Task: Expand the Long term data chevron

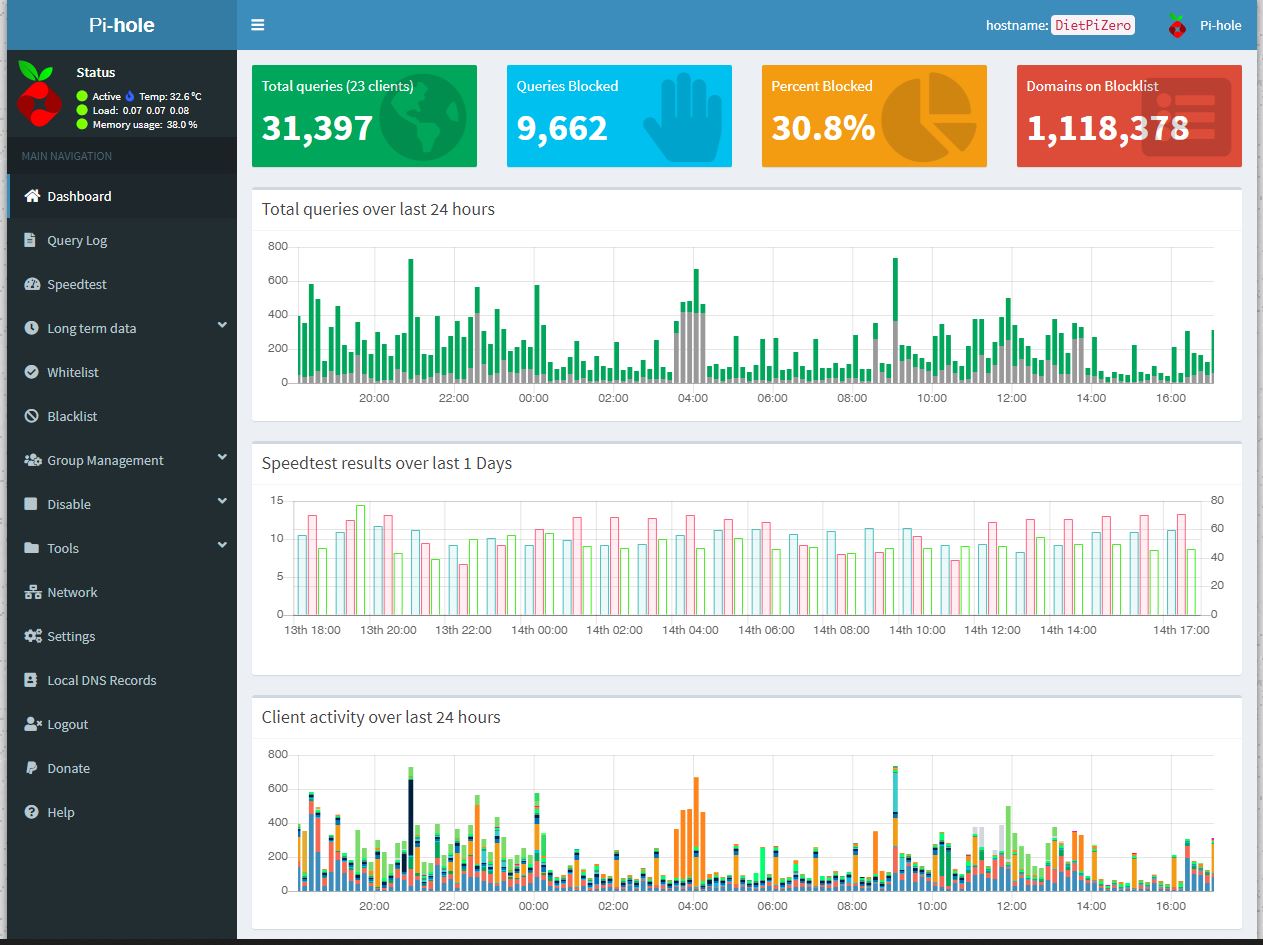Action: pos(222,326)
